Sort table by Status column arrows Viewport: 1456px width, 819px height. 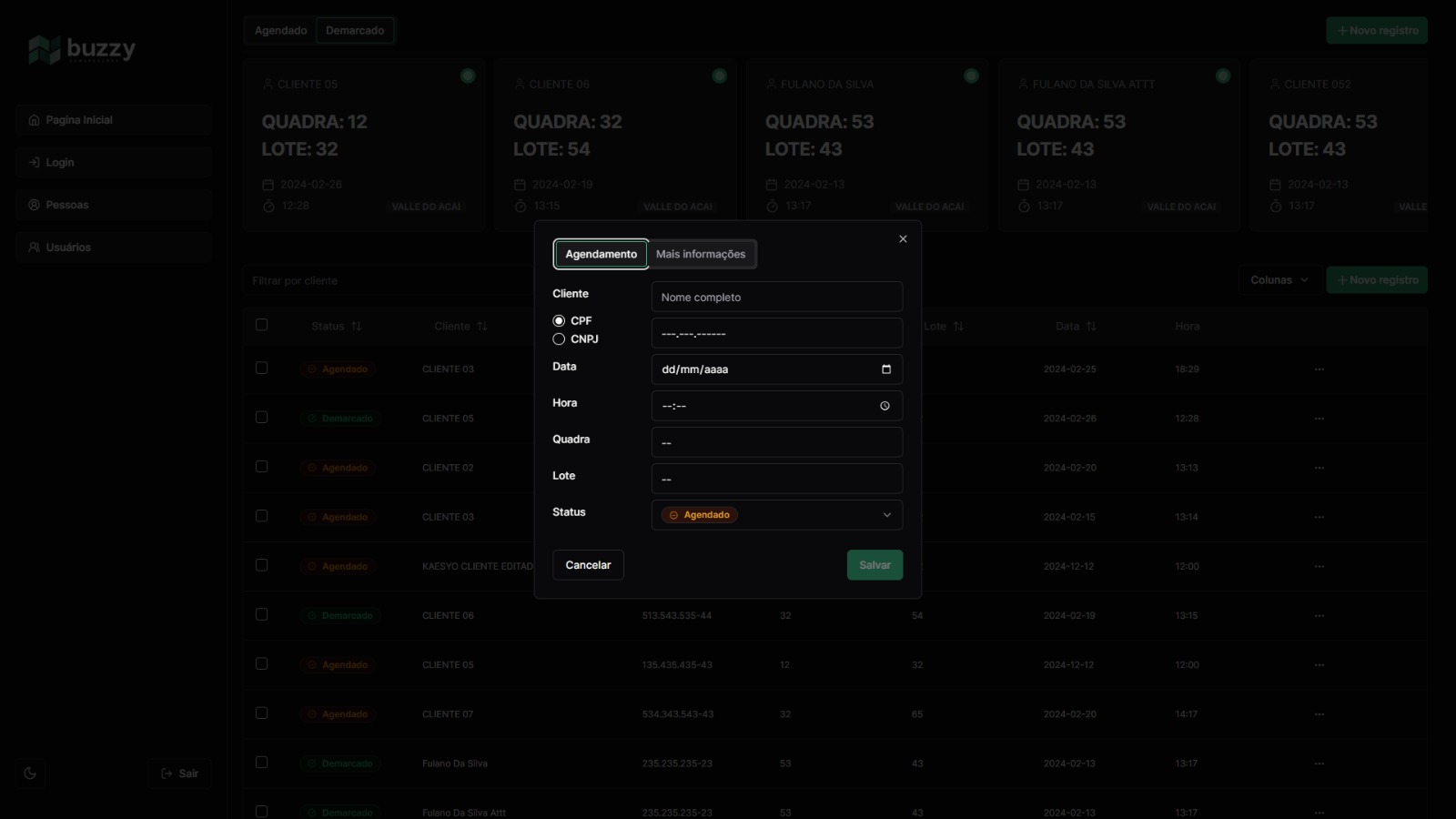[356, 327]
